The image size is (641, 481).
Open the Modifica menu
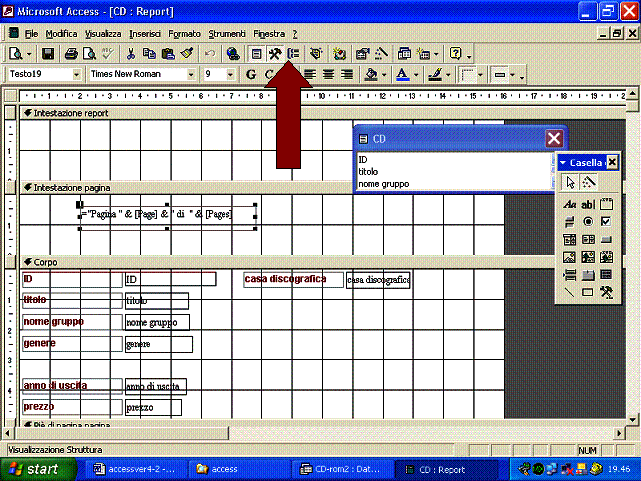click(x=61, y=34)
